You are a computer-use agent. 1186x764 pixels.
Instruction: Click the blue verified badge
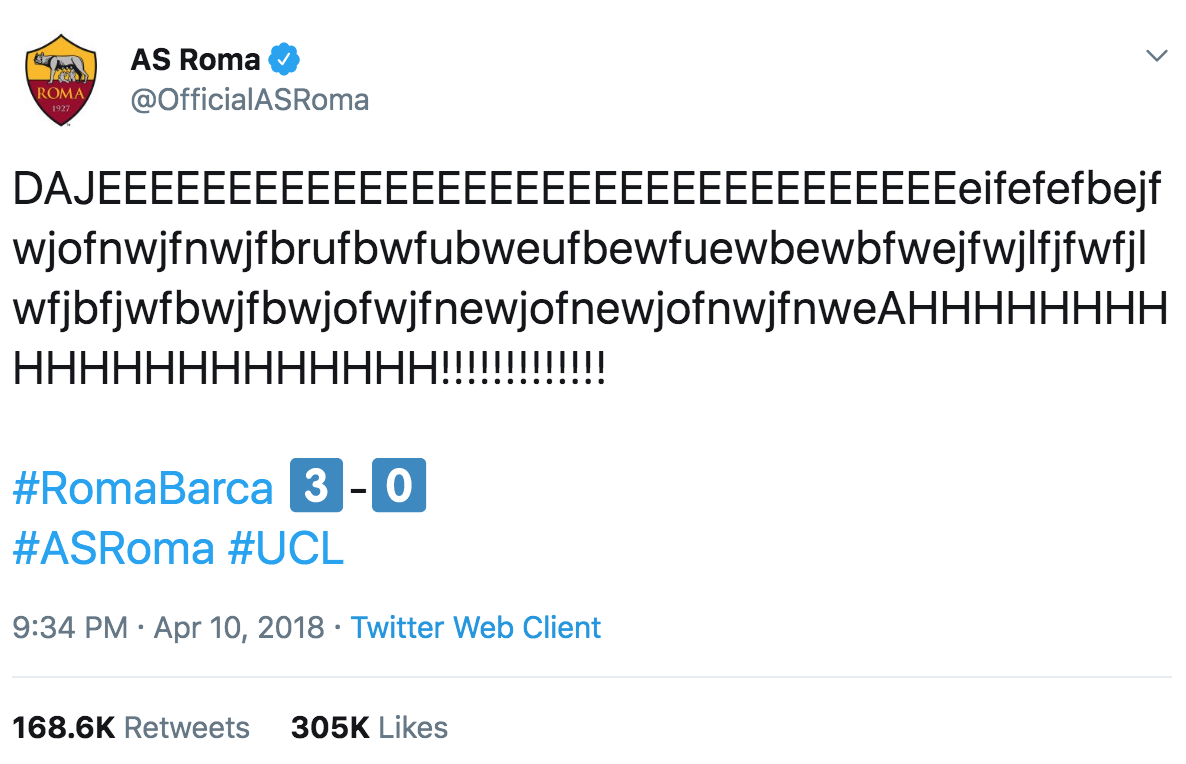pyautogui.click(x=285, y=60)
